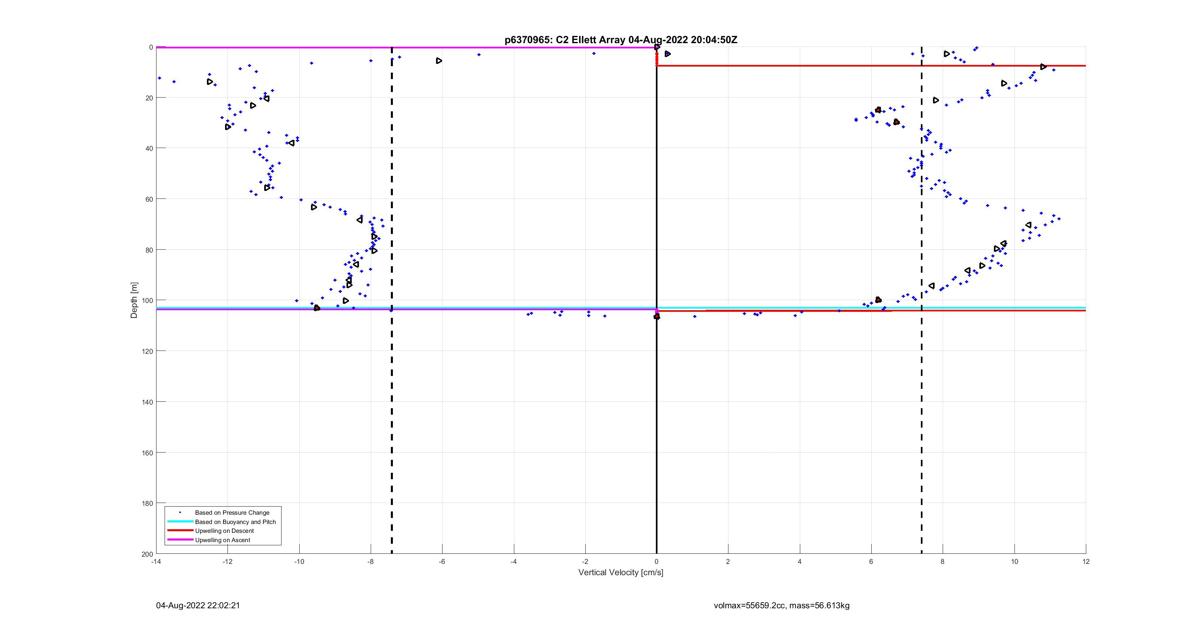Click the x-axis tick label '12'
This screenshot has width=1200, height=622.
click(1086, 561)
